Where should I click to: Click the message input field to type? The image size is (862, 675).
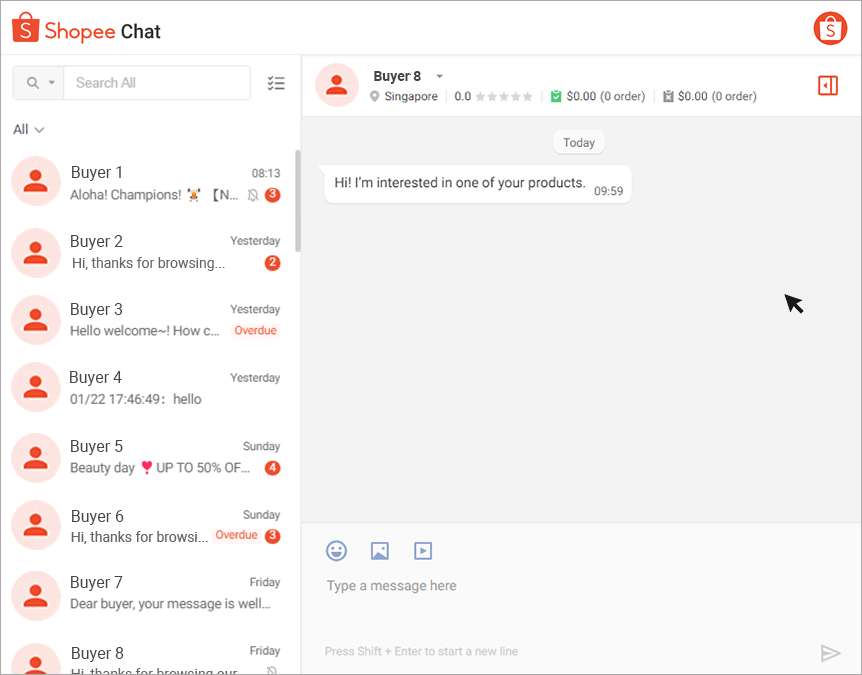click(500, 585)
